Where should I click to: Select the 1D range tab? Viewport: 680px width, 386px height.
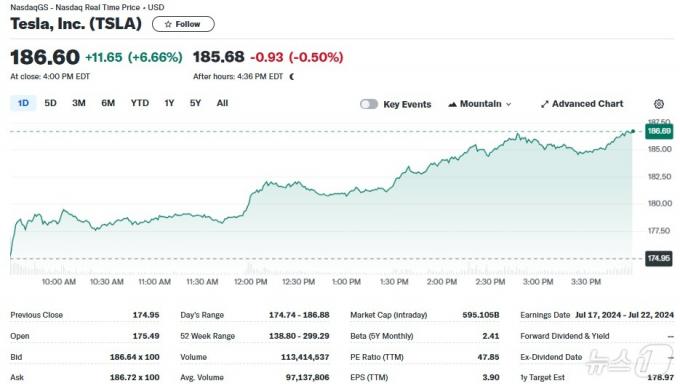pyautogui.click(x=23, y=103)
